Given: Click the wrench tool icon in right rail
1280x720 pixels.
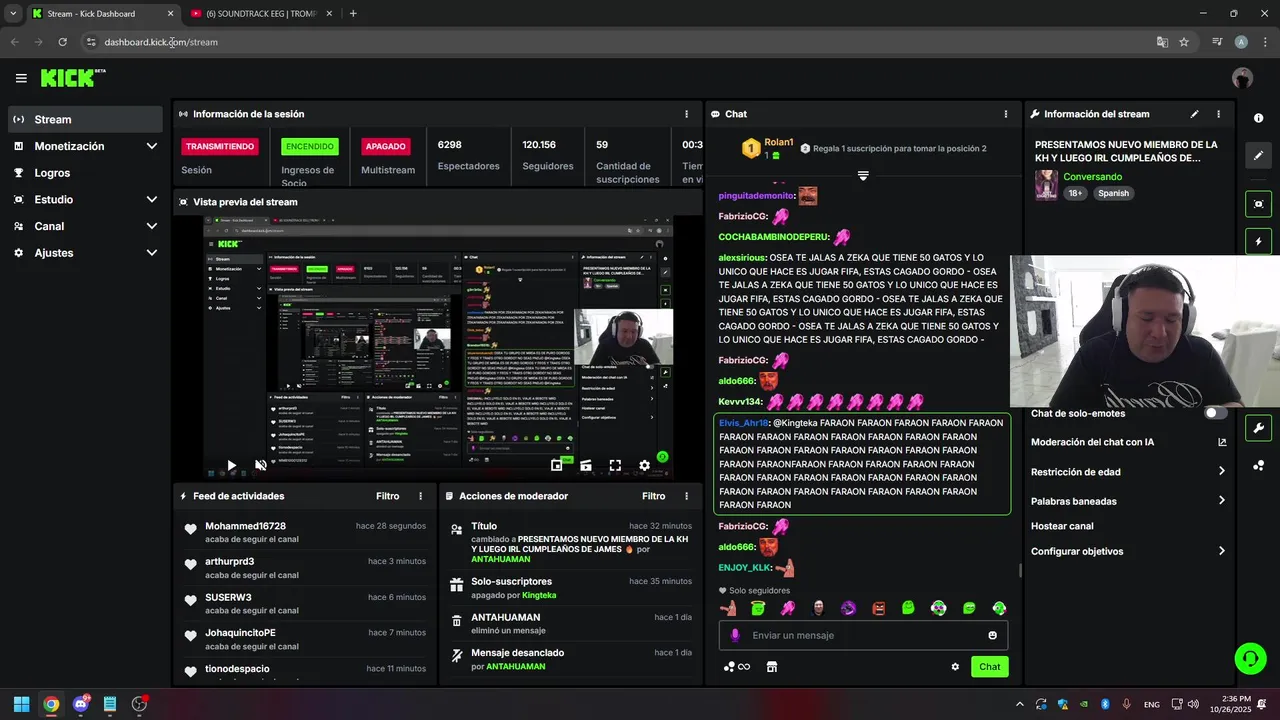Looking at the screenshot, I should [1258, 428].
